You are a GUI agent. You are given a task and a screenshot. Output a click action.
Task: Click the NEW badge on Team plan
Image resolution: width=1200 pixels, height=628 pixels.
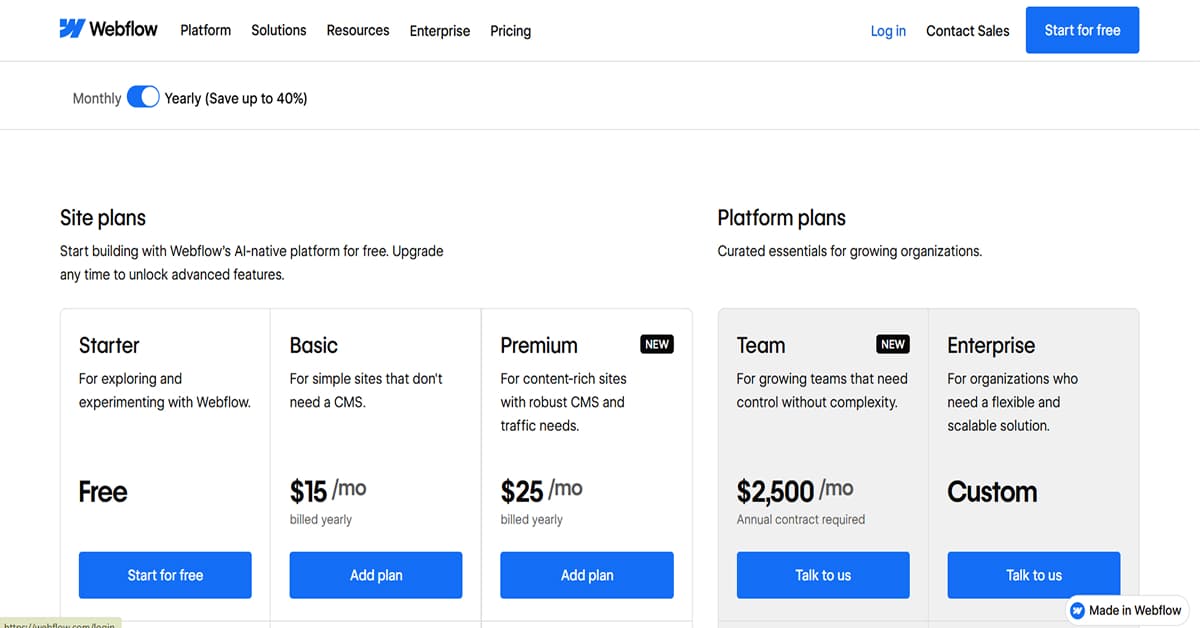tap(893, 344)
